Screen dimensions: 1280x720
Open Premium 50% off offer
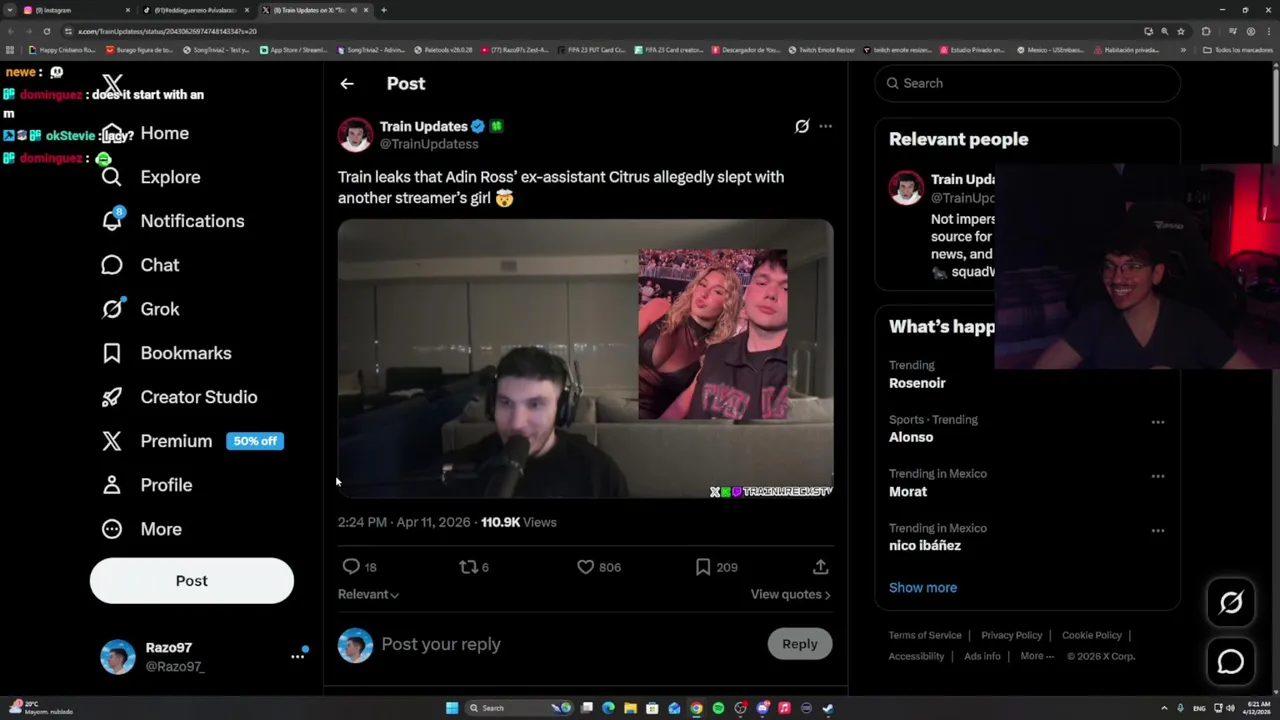pos(192,441)
